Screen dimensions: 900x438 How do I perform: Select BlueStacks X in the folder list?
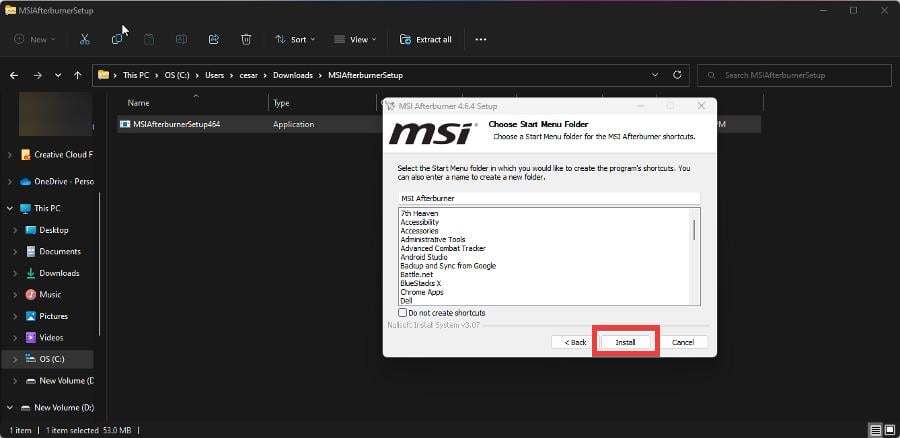coord(421,284)
